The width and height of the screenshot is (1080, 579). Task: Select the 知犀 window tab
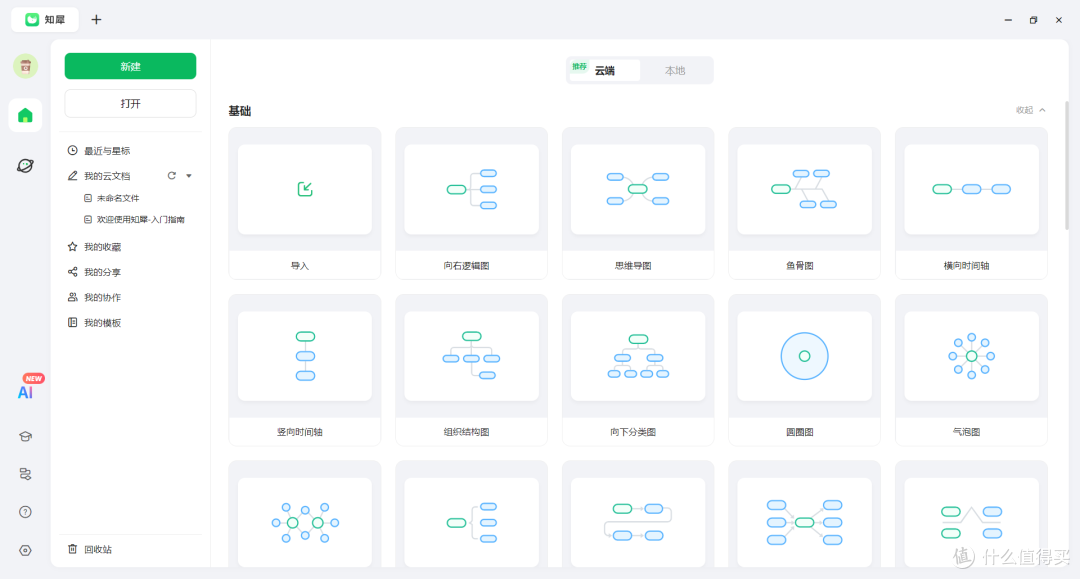point(45,19)
